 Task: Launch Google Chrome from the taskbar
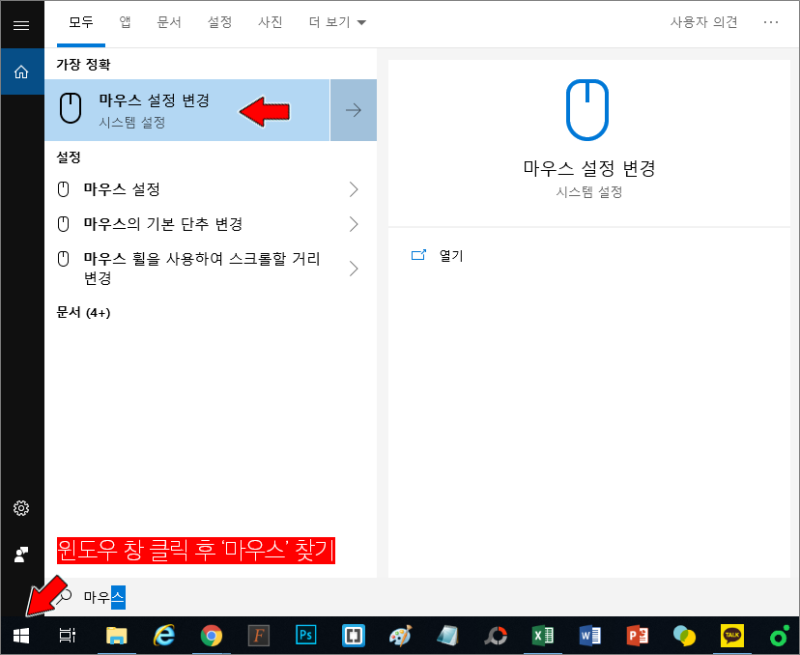(211, 635)
